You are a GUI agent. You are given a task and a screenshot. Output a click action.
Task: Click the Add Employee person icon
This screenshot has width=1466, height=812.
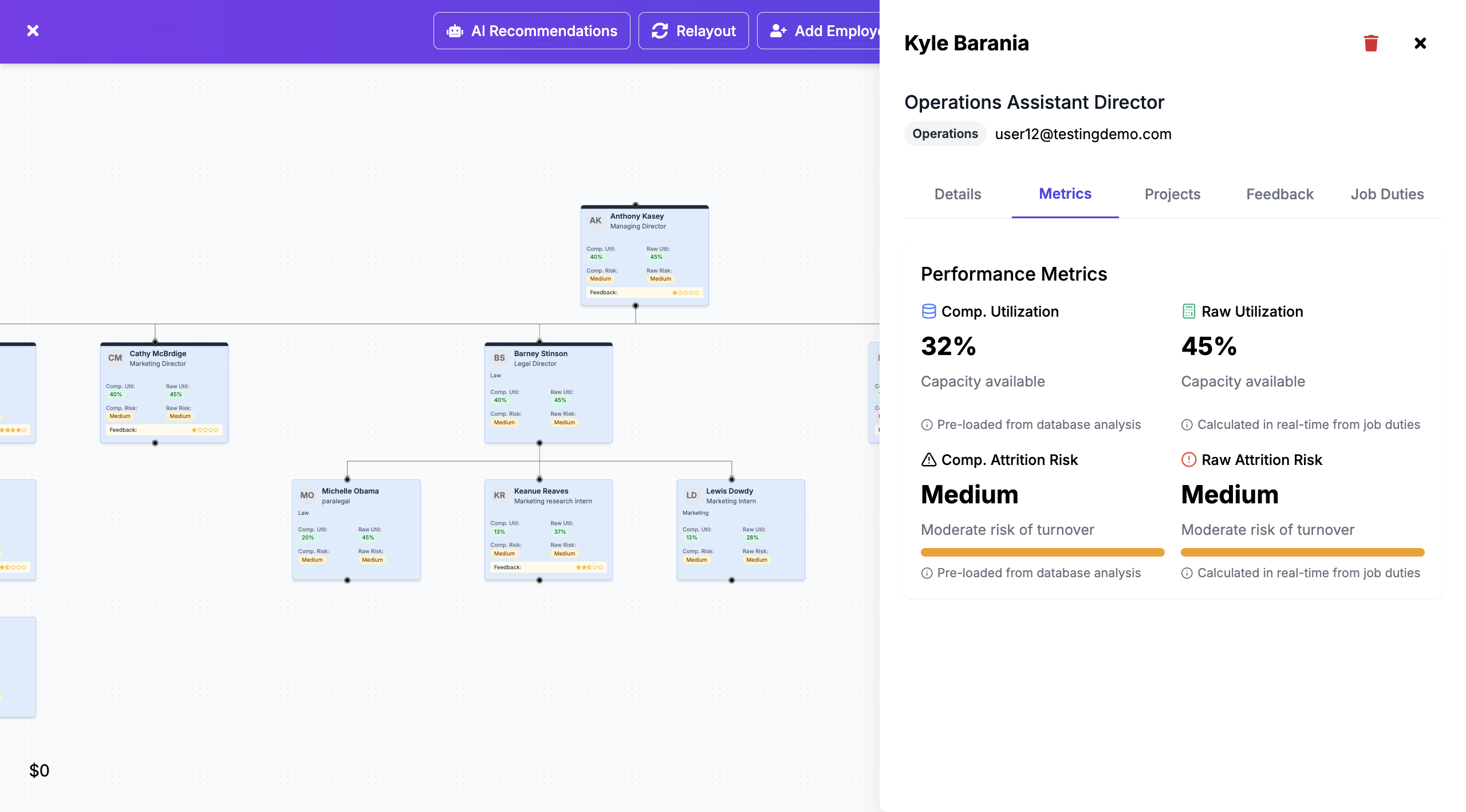click(778, 31)
